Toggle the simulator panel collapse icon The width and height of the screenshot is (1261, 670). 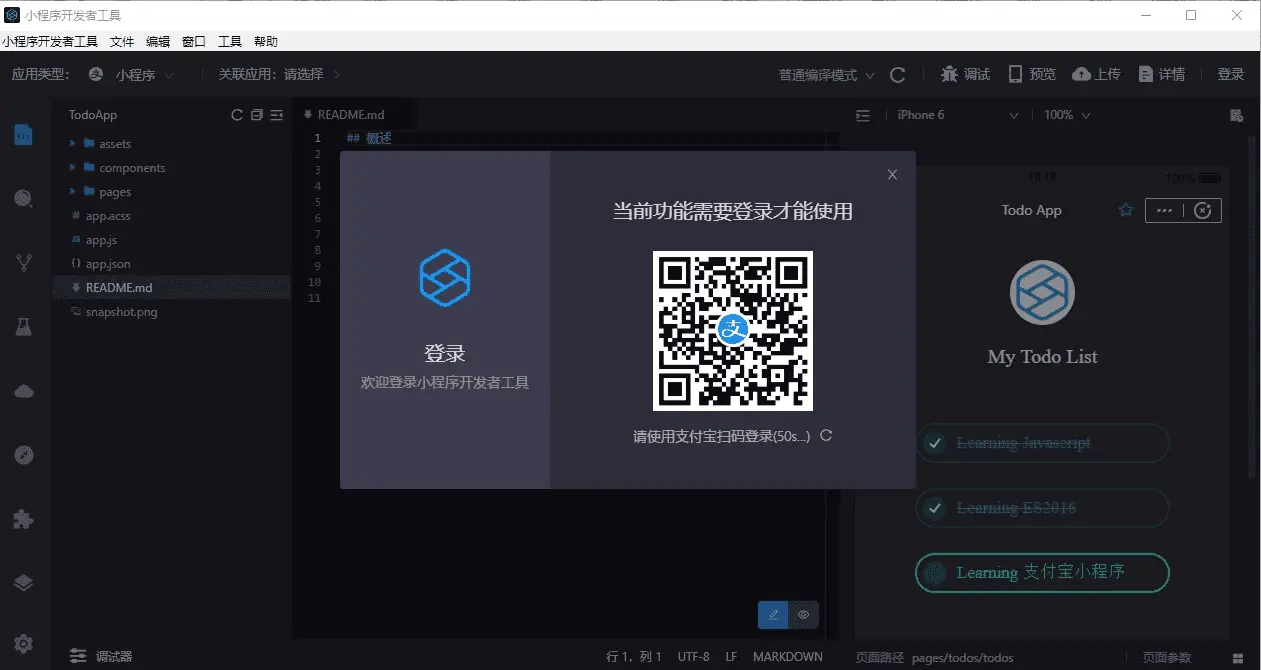click(x=863, y=115)
